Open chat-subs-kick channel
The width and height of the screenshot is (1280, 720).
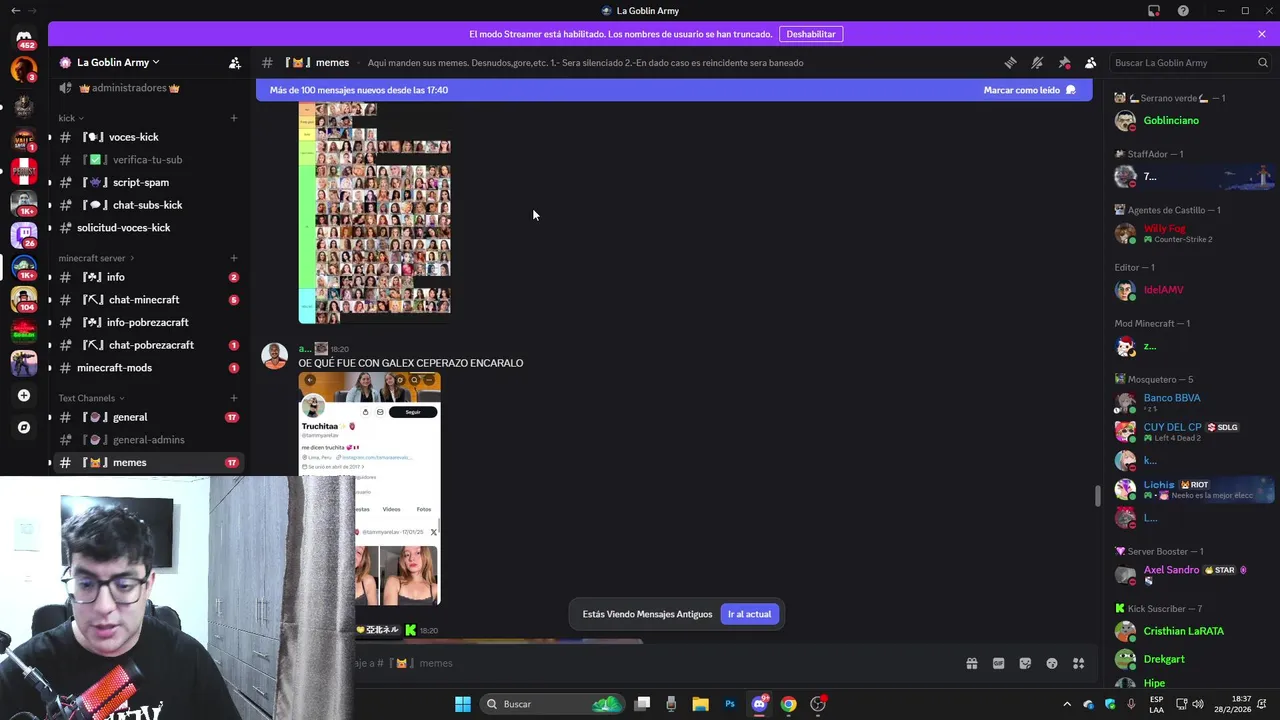click(147, 205)
